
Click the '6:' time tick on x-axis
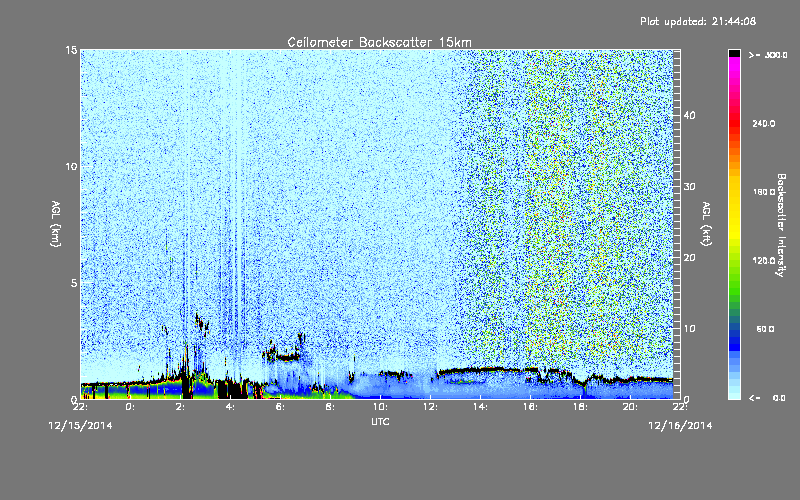[x=280, y=407]
